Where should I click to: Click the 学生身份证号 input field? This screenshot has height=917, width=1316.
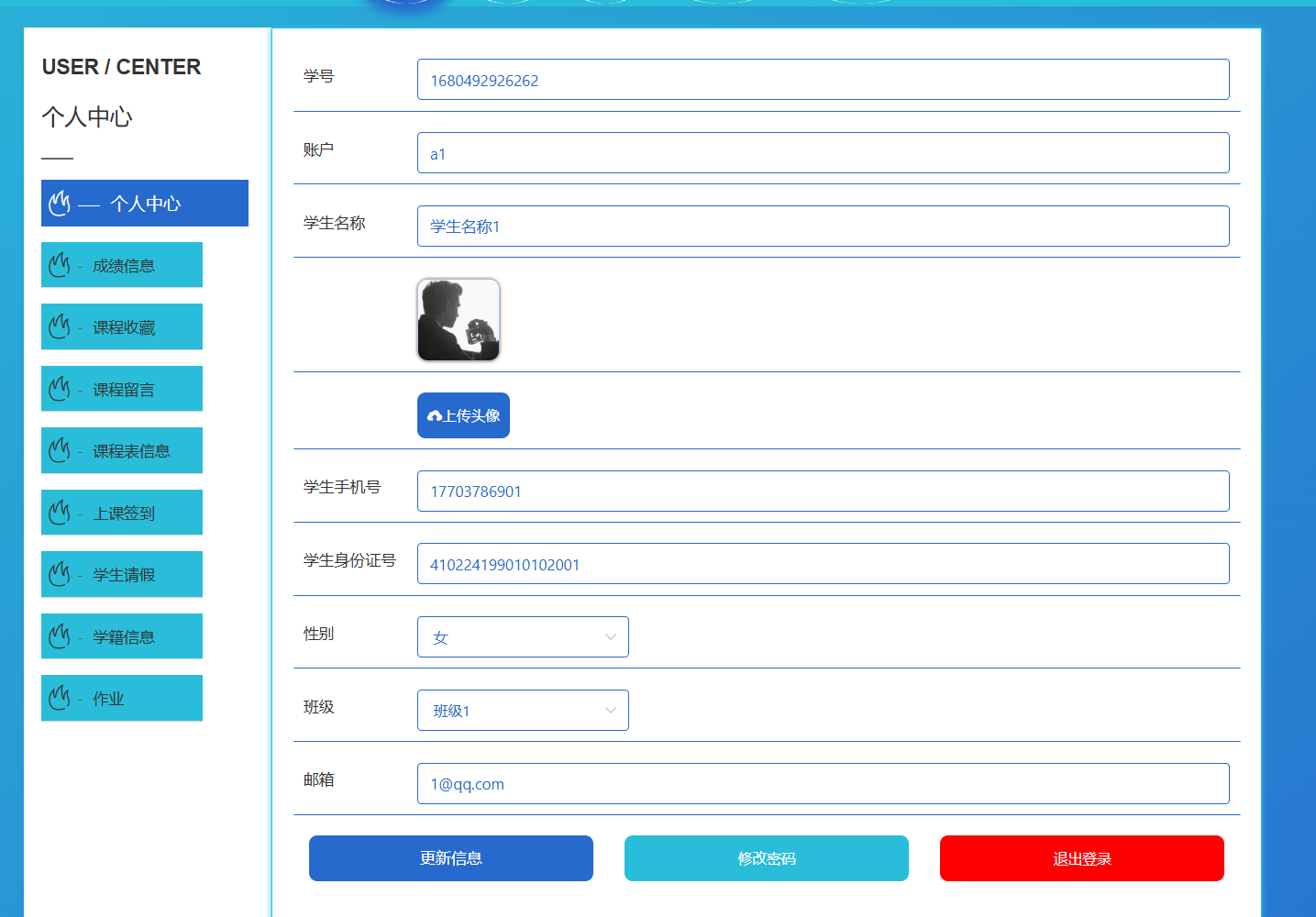pos(824,564)
